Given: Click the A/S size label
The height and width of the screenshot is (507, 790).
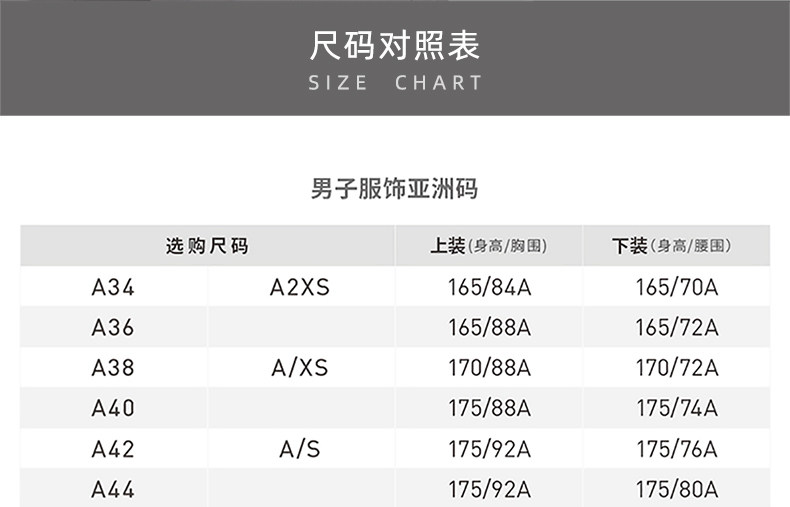Looking at the screenshot, I should 300,449.
